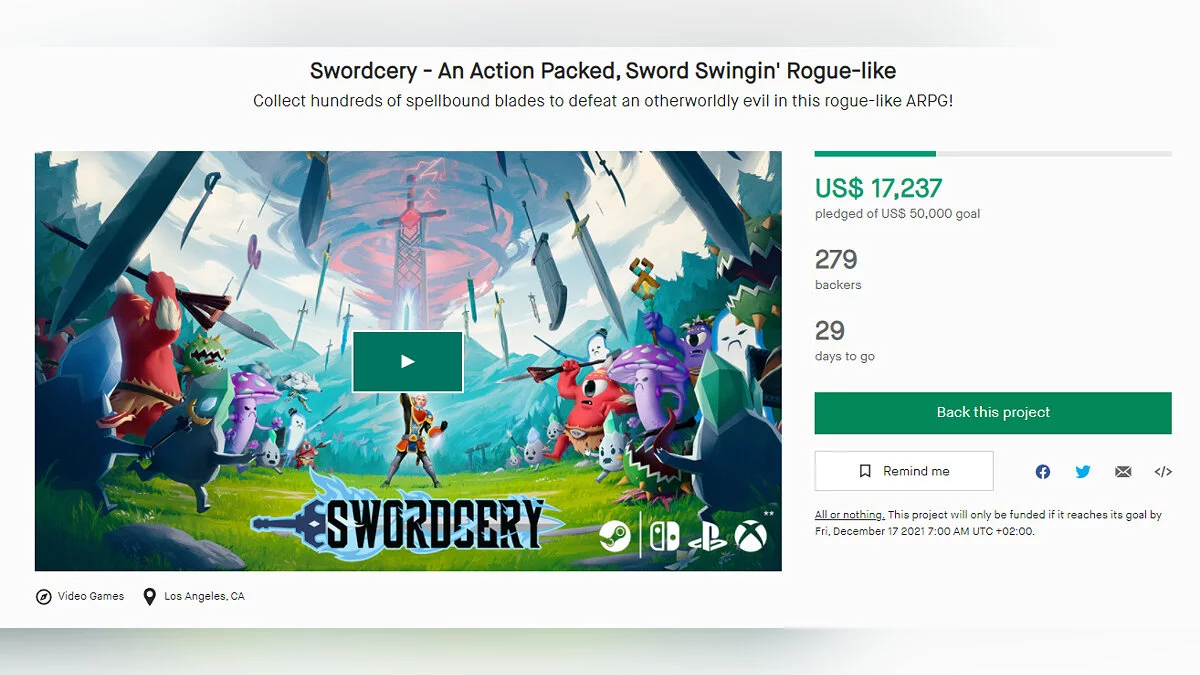Click the green funding progress bar
The height and width of the screenshot is (675, 1200).
[875, 154]
